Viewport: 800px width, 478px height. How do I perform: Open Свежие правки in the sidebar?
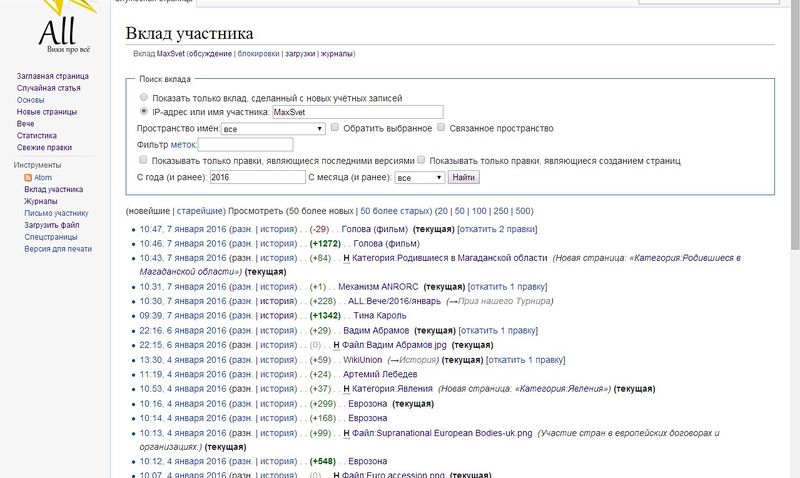pyautogui.click(x=44, y=147)
